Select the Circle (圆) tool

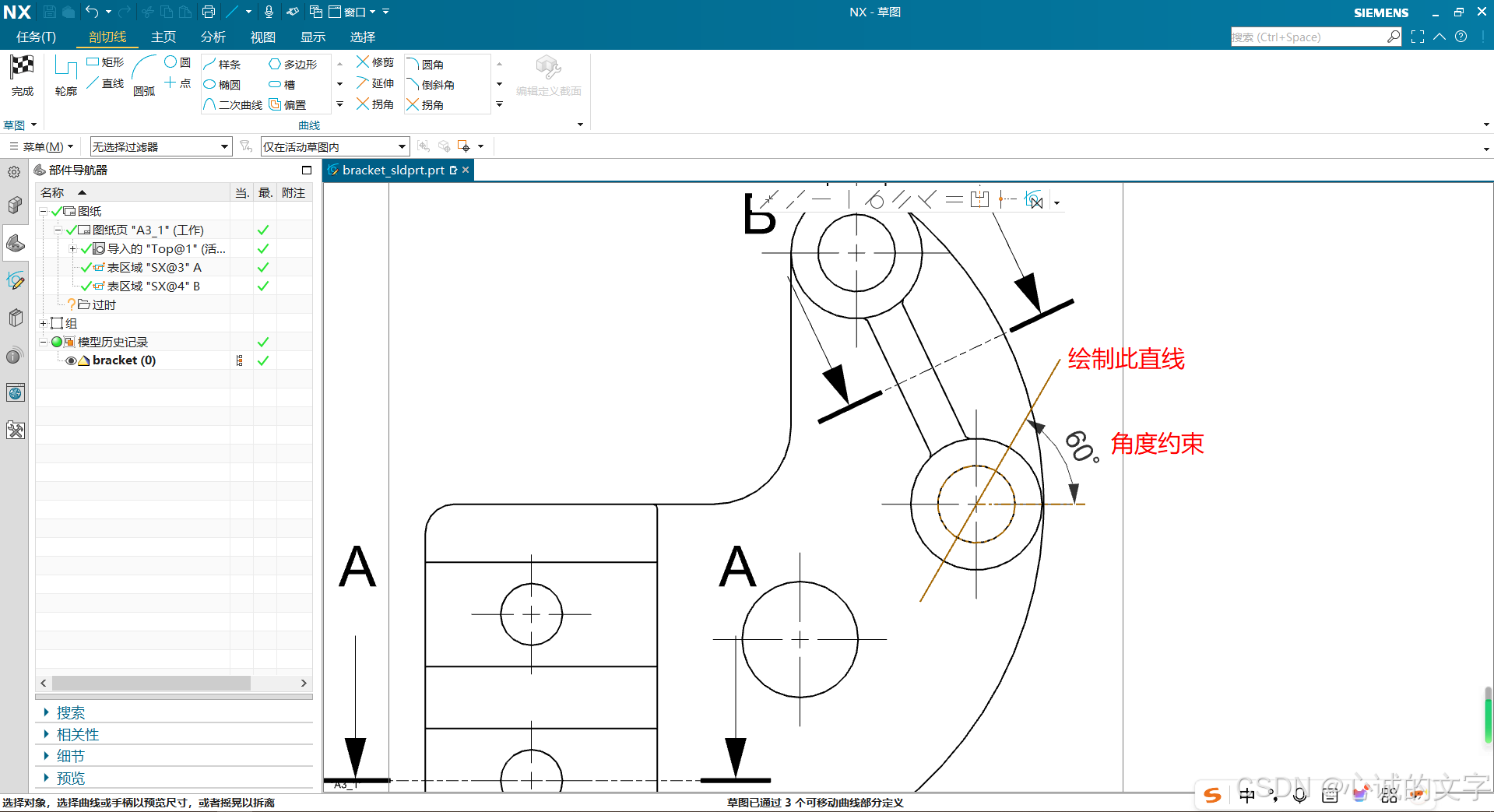(178, 62)
